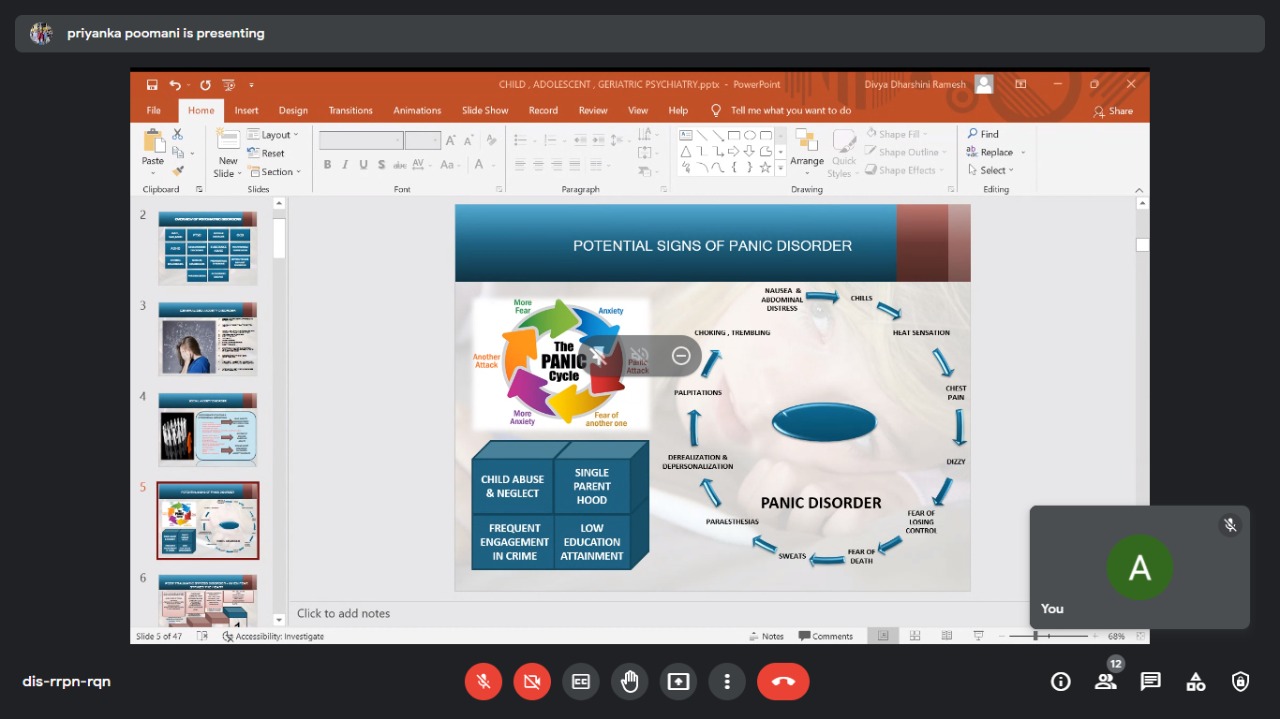
Task: Select slide 4 thumbnail
Action: 207,430
